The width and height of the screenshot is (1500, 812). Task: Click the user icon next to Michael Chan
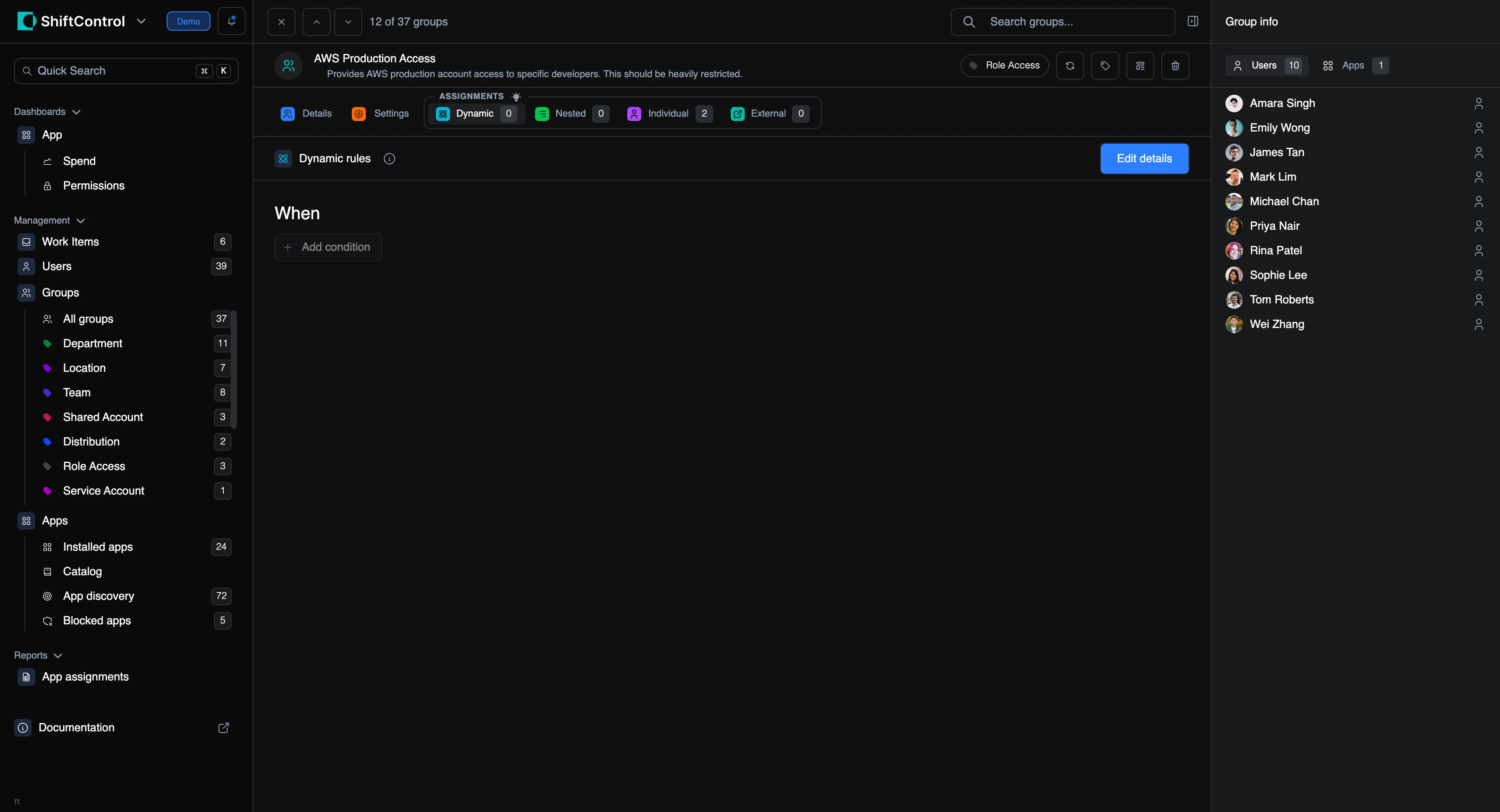click(1479, 201)
